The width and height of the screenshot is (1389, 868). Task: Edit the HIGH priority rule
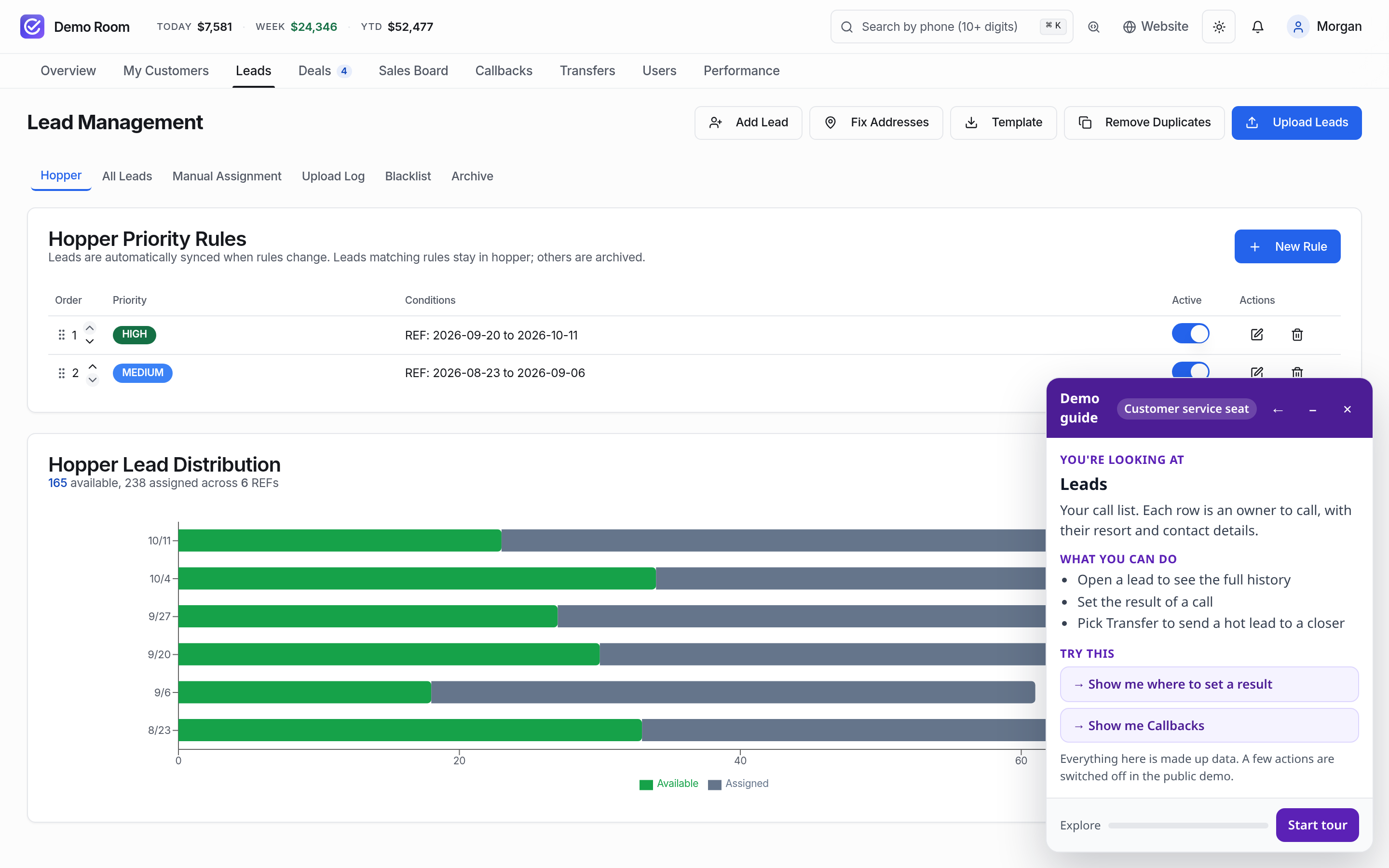1257,335
